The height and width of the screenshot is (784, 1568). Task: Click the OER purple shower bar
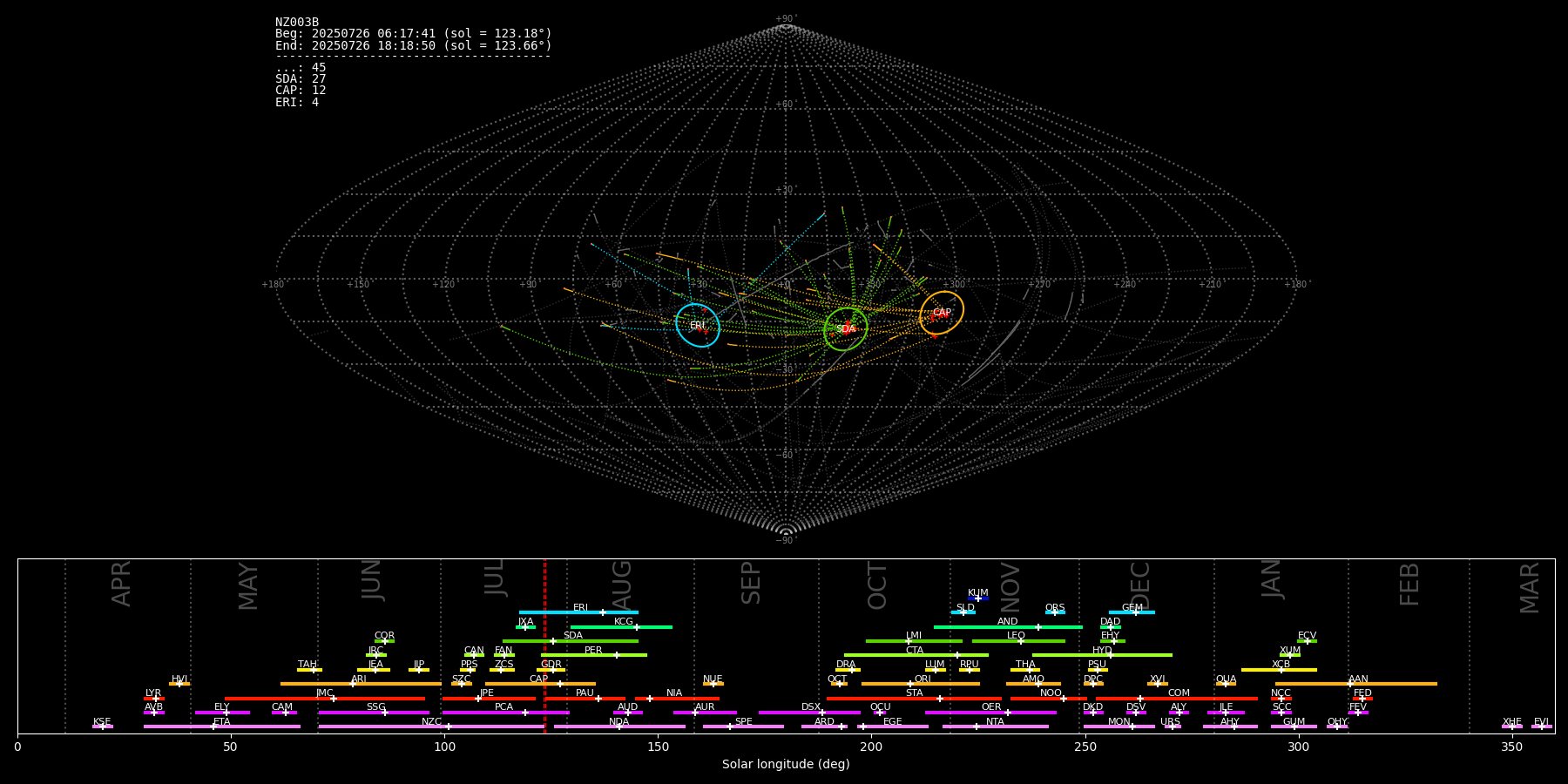990,713
